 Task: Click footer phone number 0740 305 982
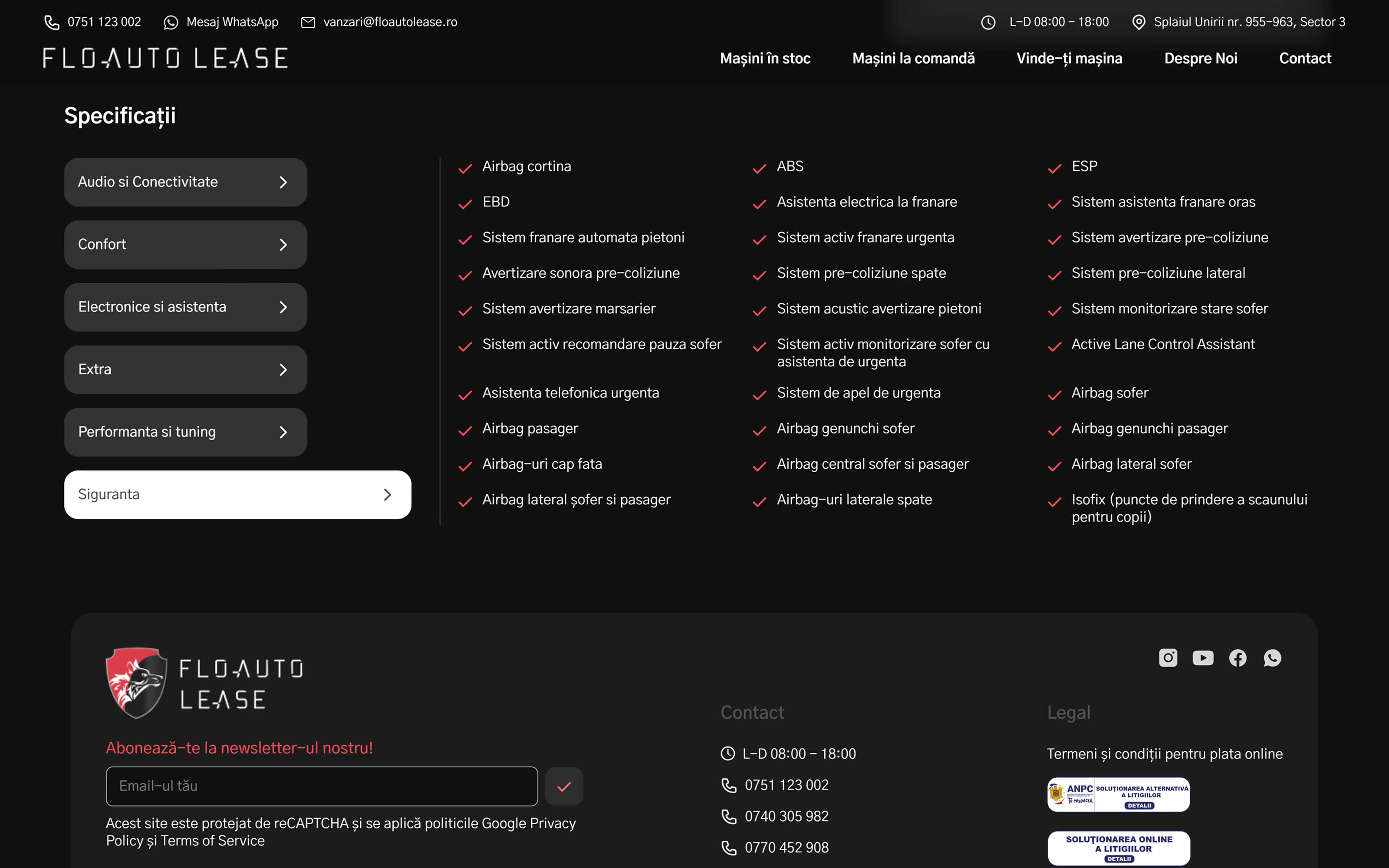[x=787, y=816]
